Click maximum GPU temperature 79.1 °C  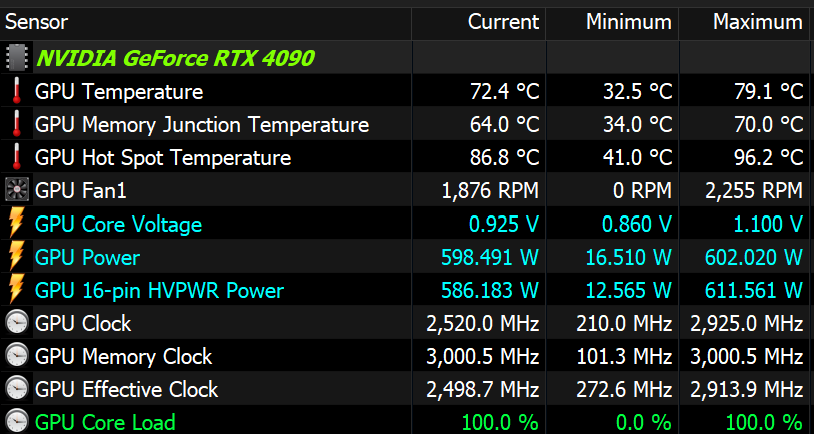click(769, 92)
